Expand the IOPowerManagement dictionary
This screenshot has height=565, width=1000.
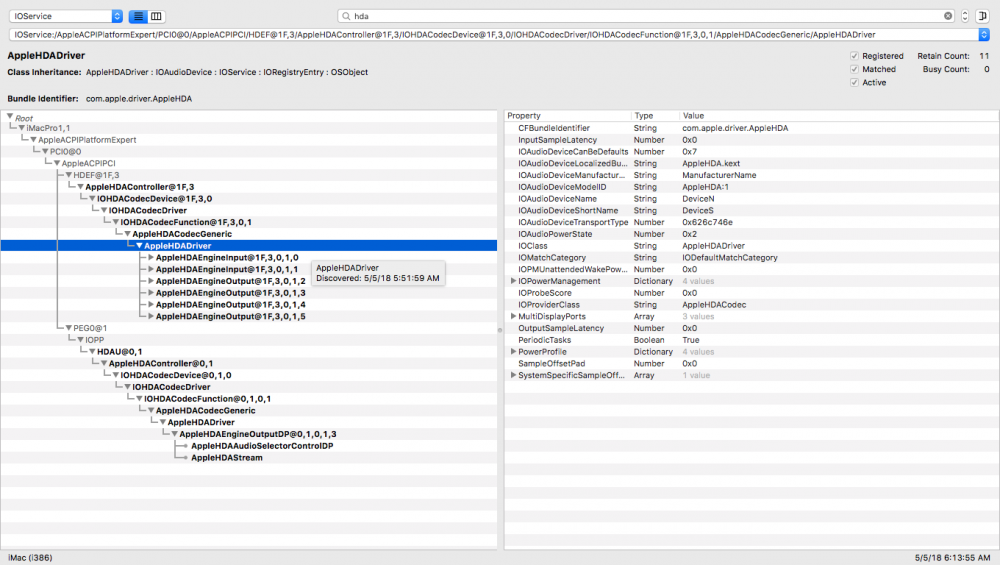pos(513,281)
